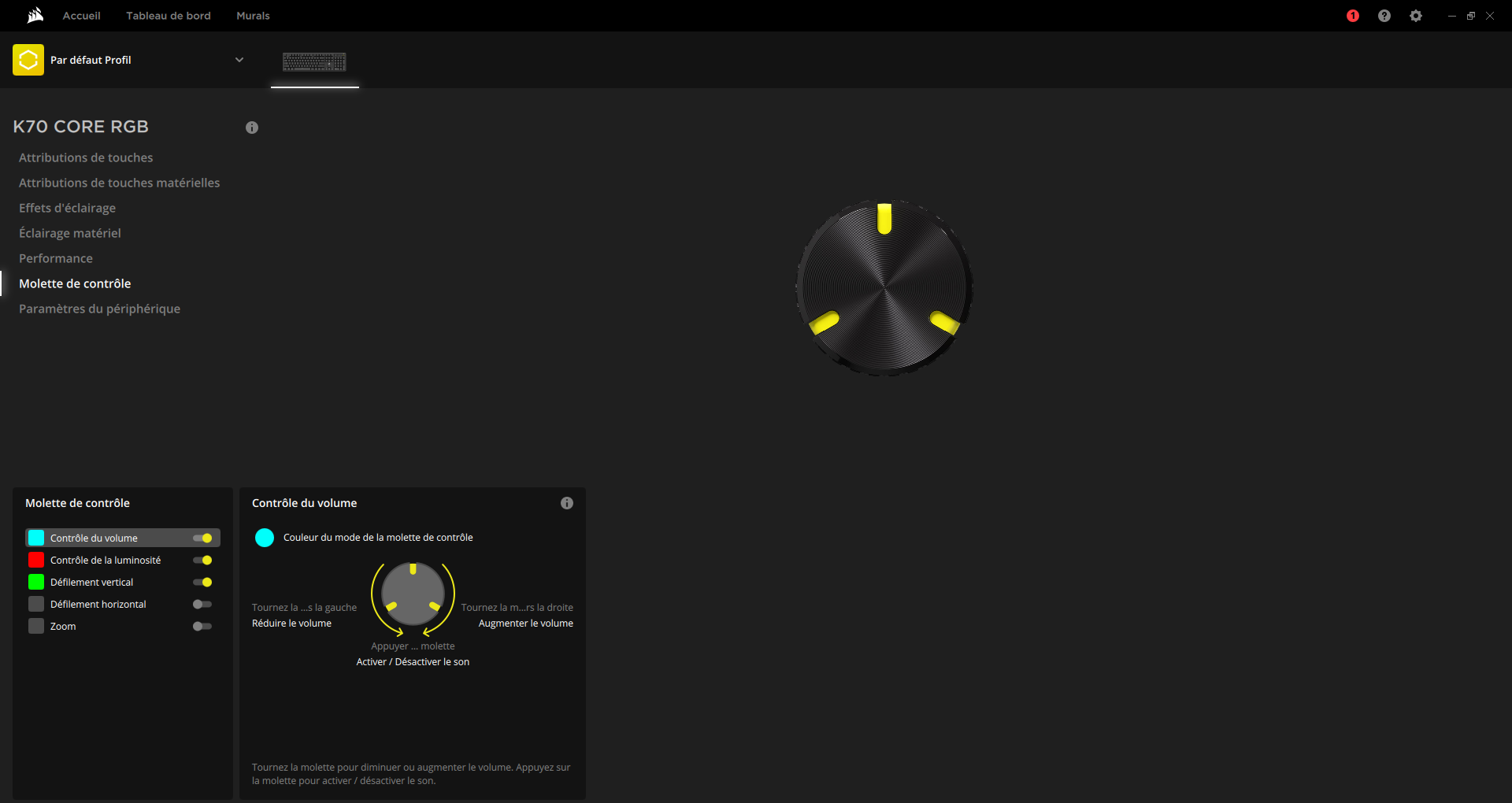Select the Défilement horizontal mode label
1512x803 pixels.
pos(98,605)
